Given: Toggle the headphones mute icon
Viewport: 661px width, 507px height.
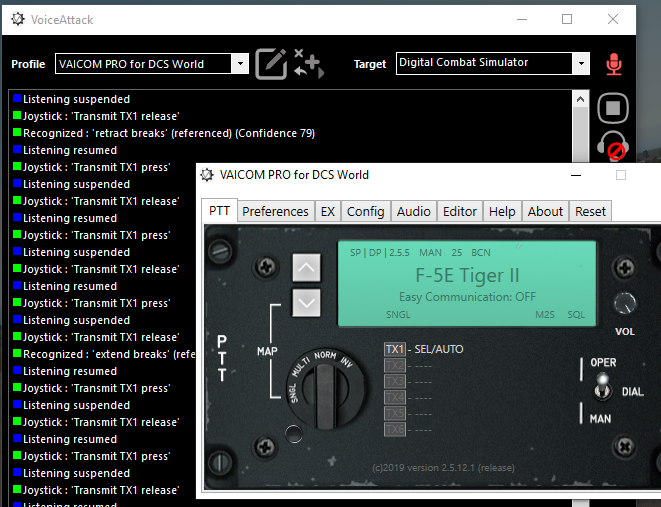Looking at the screenshot, I should tap(613, 146).
